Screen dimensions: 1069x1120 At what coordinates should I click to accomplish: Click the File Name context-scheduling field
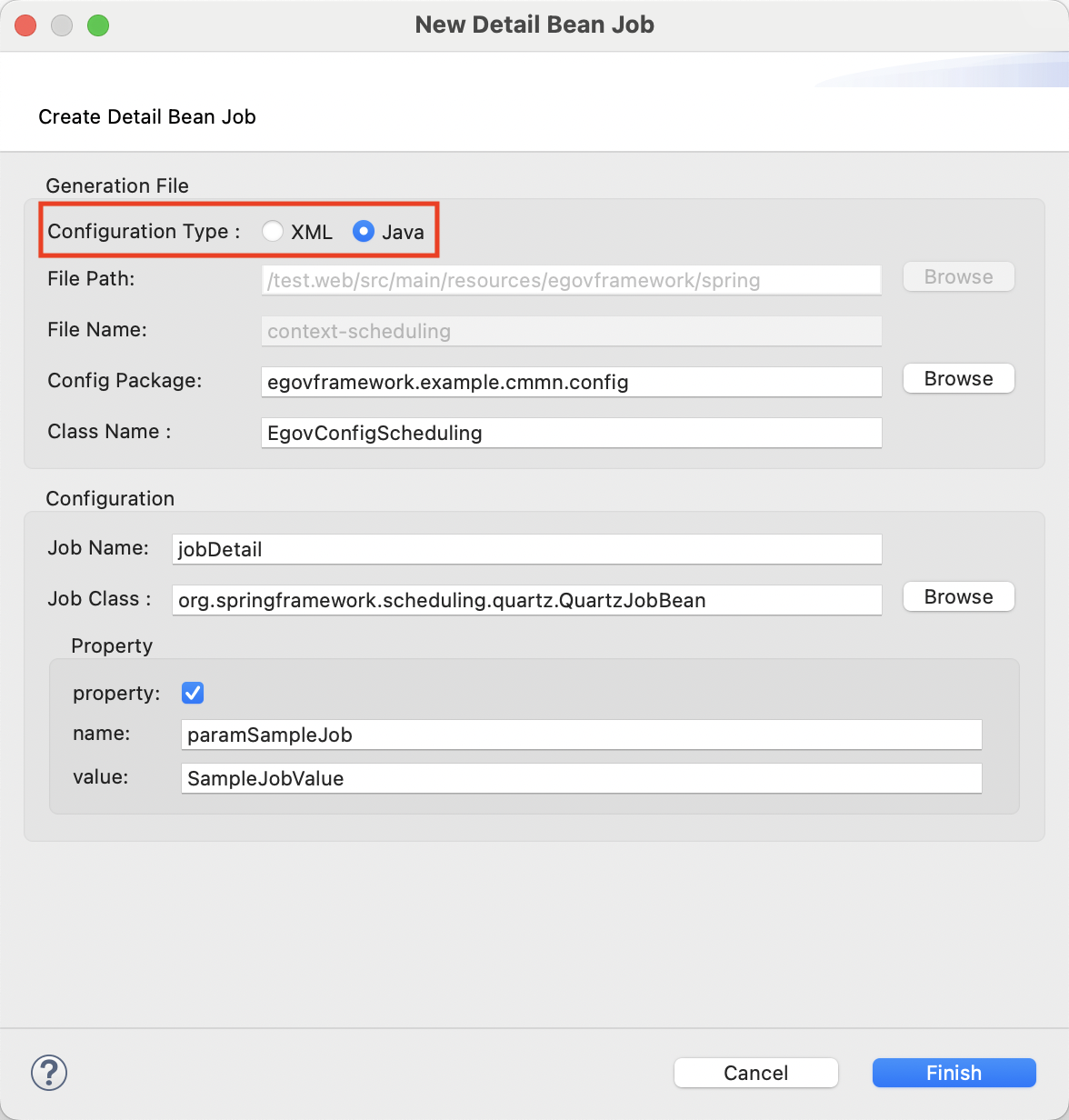click(x=571, y=331)
